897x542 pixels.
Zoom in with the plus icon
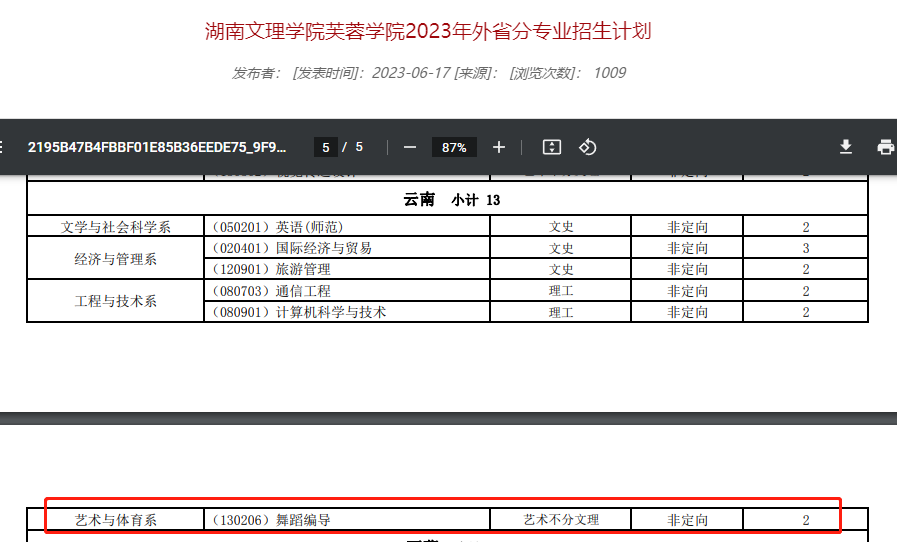pos(499,148)
